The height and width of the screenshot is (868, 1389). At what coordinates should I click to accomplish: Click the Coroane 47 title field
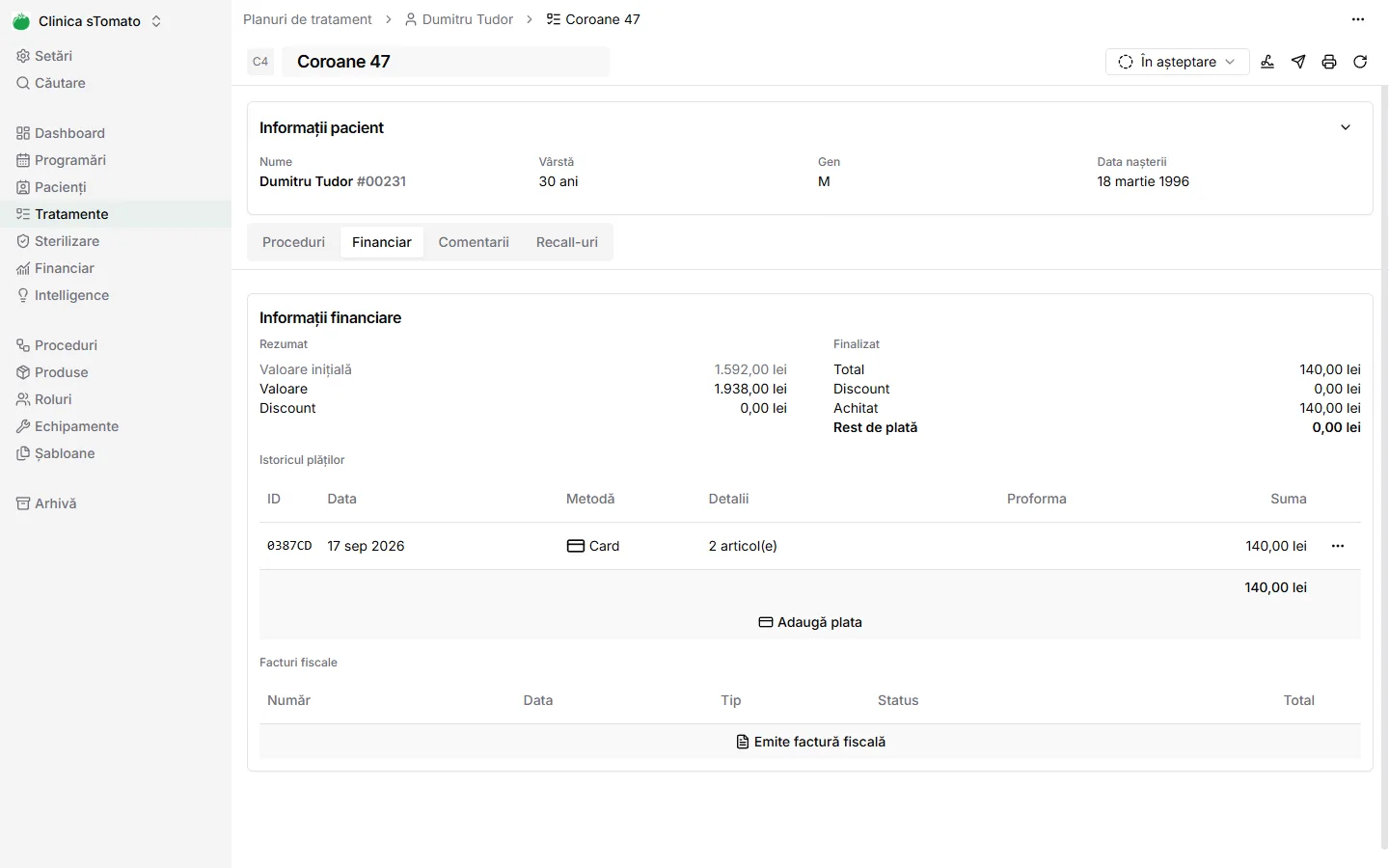tap(446, 62)
